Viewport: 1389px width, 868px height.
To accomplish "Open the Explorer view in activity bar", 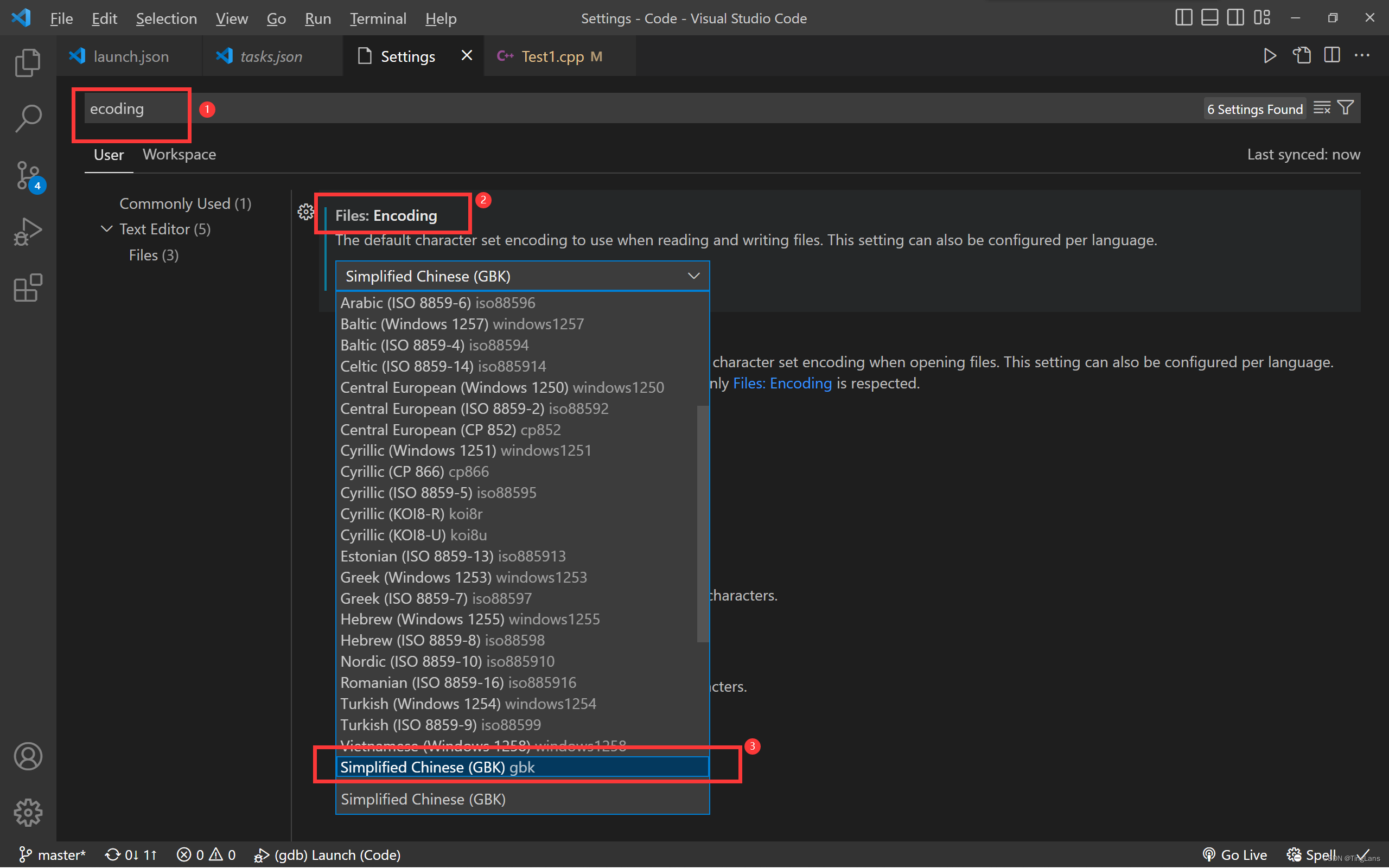I will click(28, 62).
